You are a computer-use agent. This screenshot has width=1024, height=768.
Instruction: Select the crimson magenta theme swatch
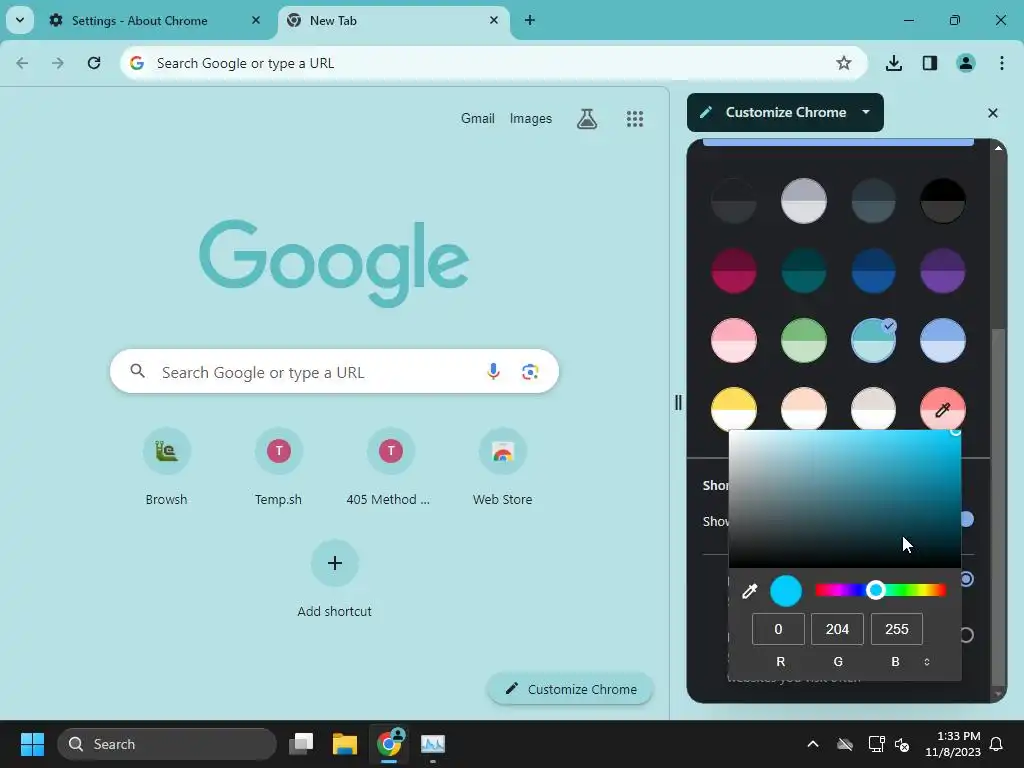734,270
